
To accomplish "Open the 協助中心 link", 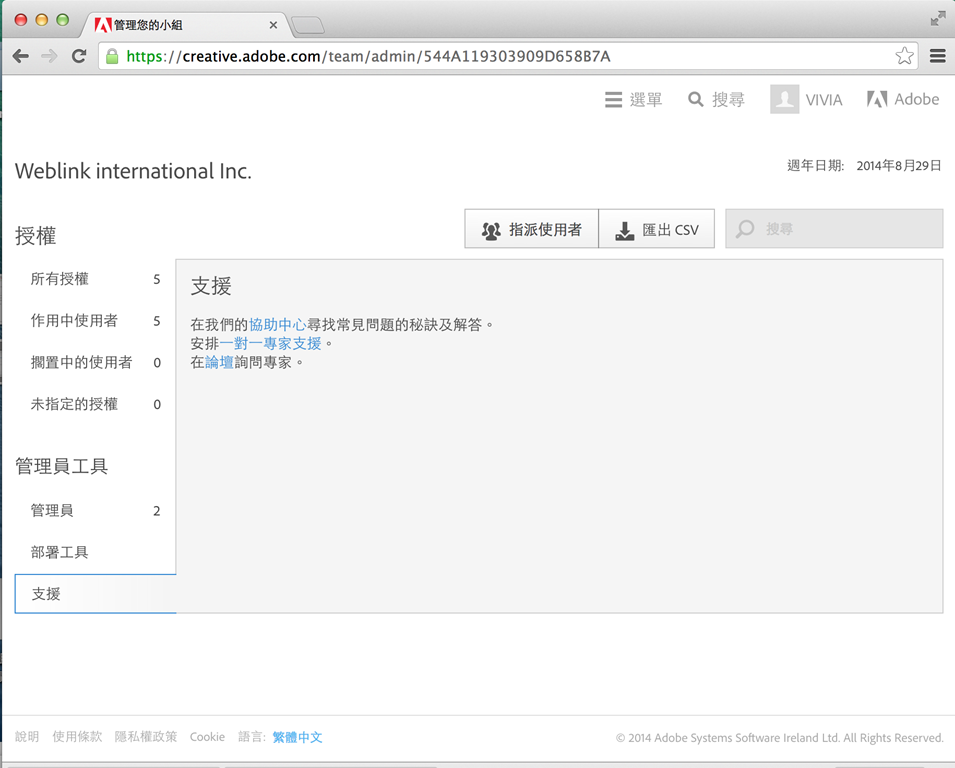I will [278, 325].
